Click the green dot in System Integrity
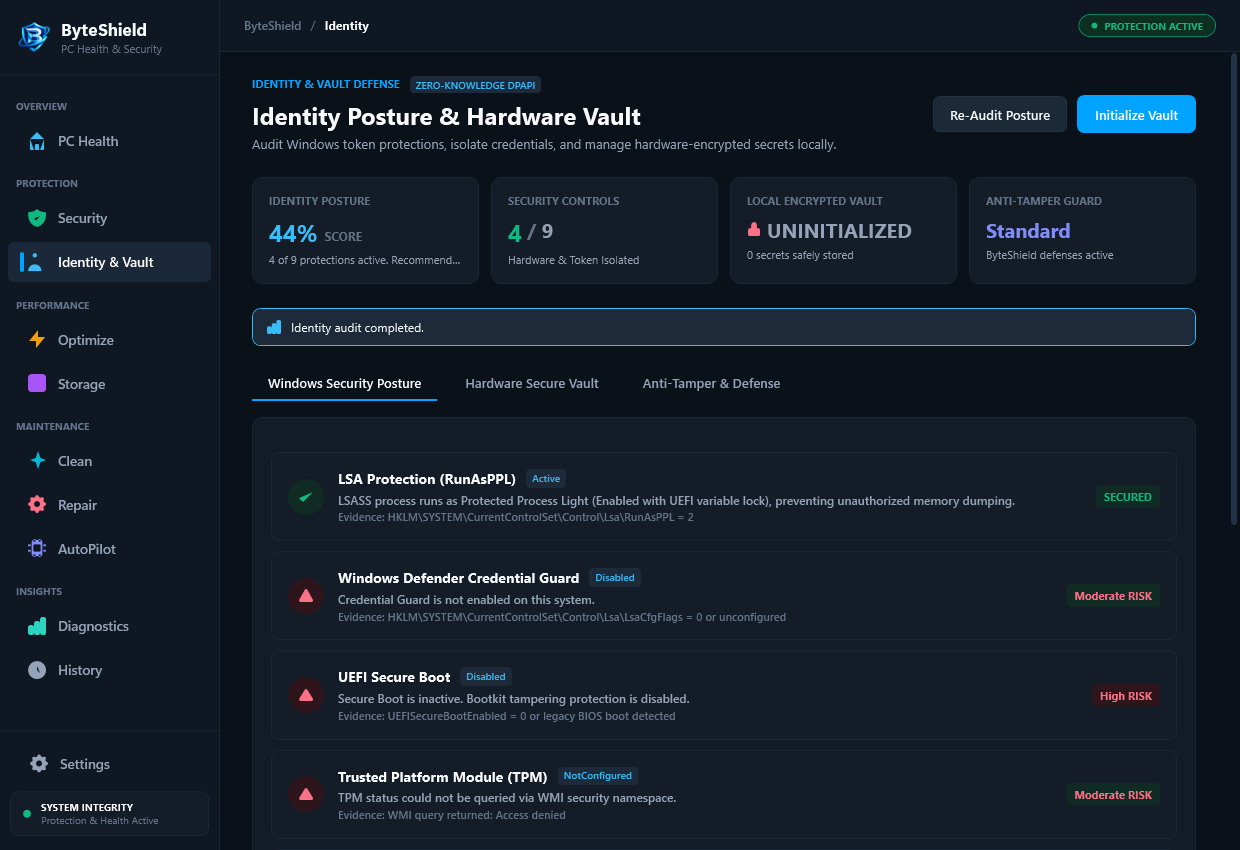This screenshot has height=850, width=1240. coord(27,814)
